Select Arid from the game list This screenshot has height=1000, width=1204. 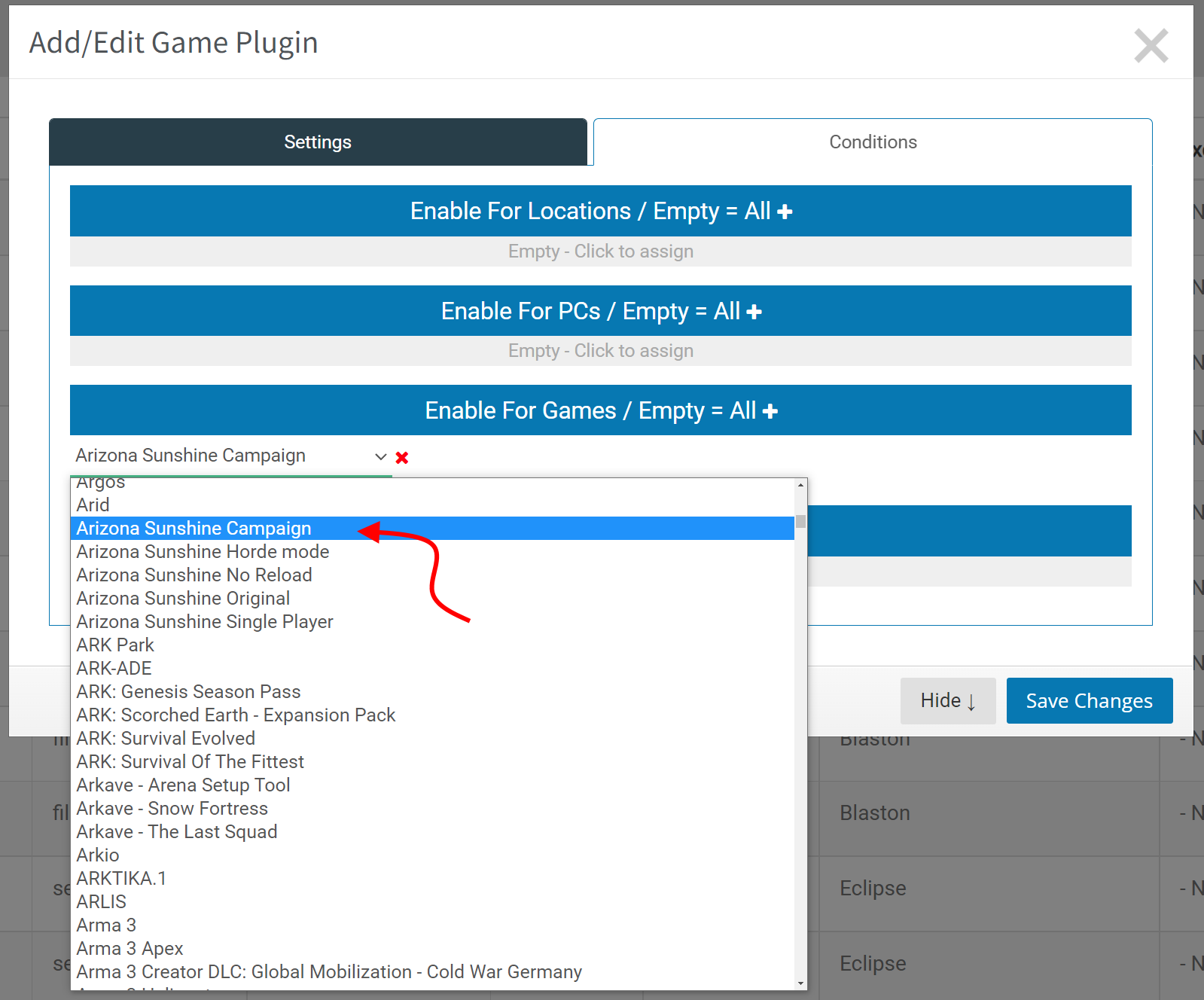point(433,505)
